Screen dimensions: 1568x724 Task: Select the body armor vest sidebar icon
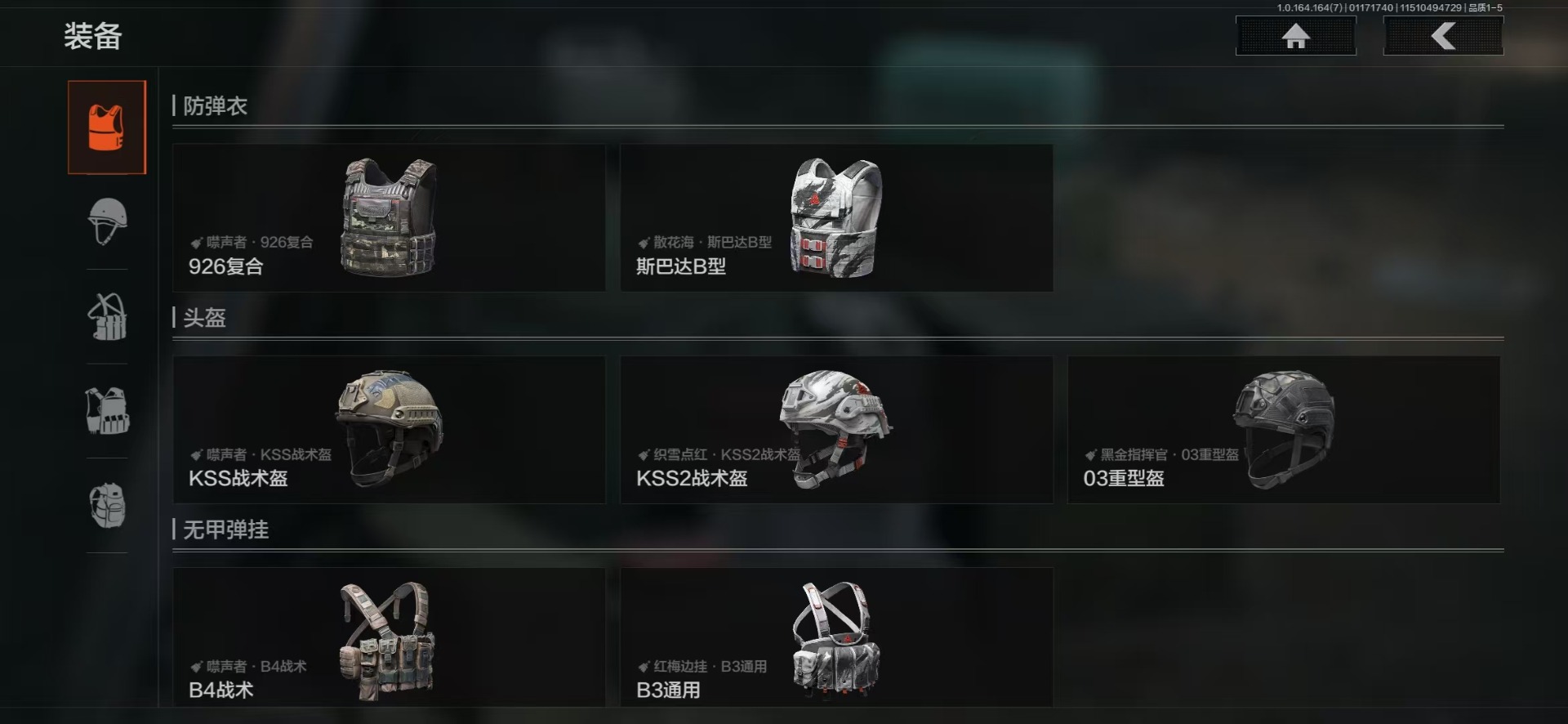click(x=107, y=127)
